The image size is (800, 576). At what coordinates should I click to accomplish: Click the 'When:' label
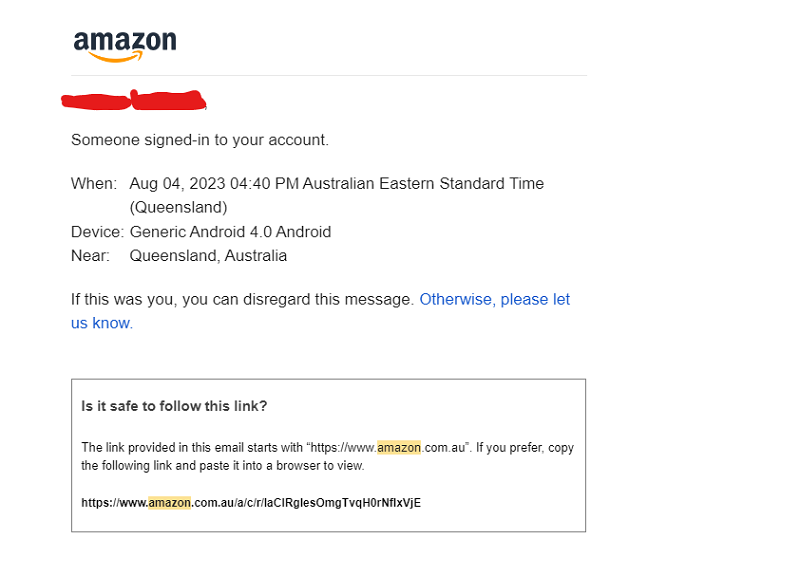(x=94, y=184)
